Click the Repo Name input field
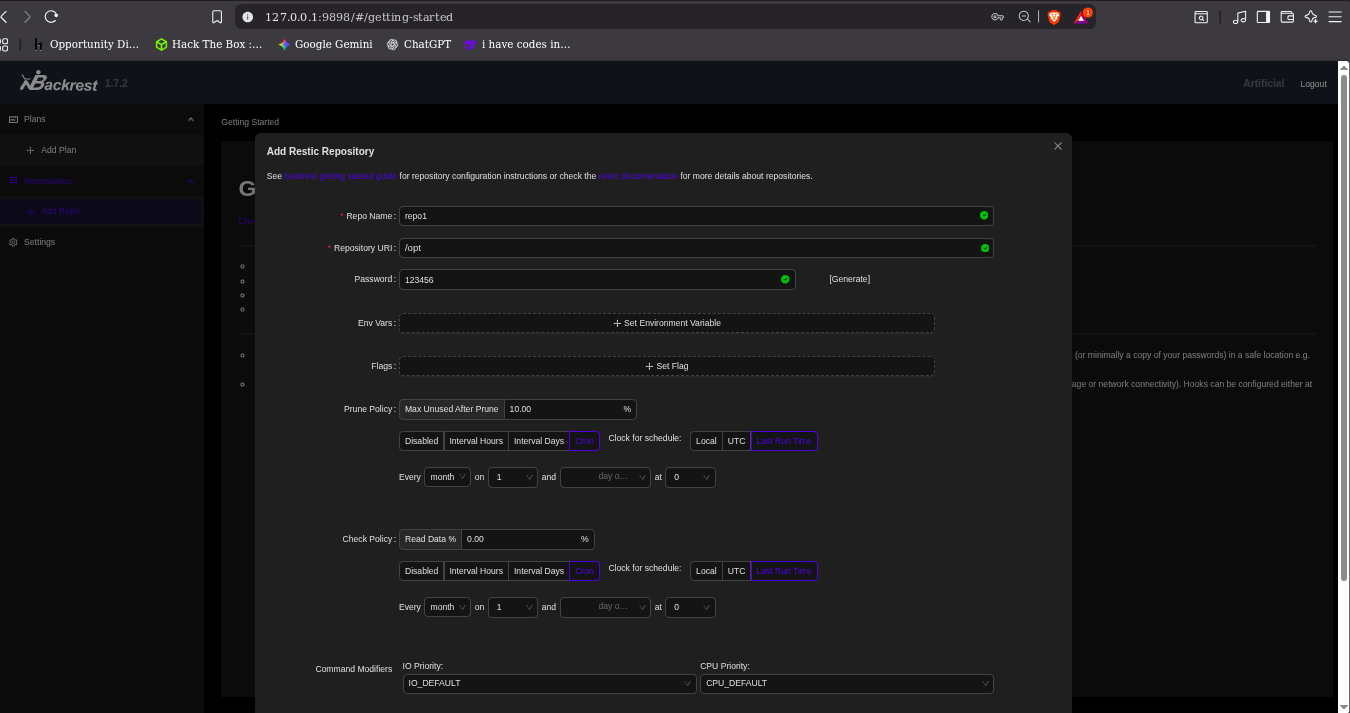 point(688,216)
